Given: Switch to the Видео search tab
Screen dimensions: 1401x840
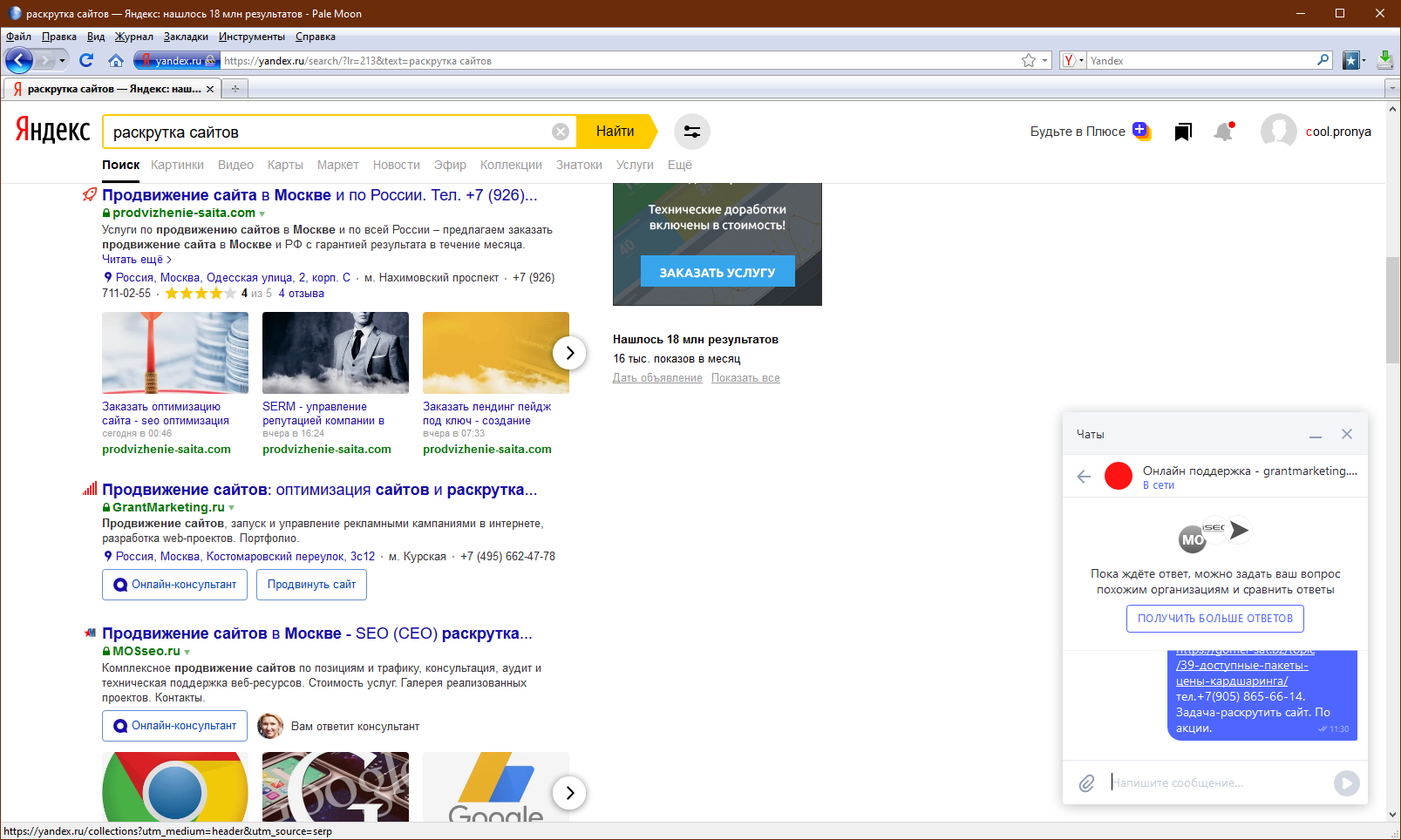Looking at the screenshot, I should (x=235, y=165).
